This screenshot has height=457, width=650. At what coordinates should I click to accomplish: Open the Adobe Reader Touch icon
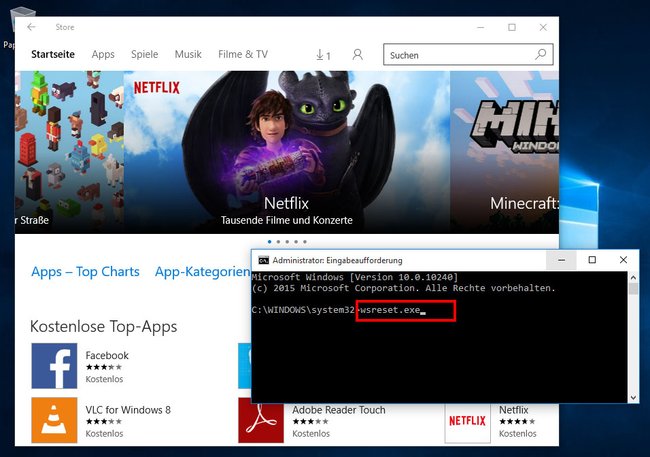click(261, 423)
